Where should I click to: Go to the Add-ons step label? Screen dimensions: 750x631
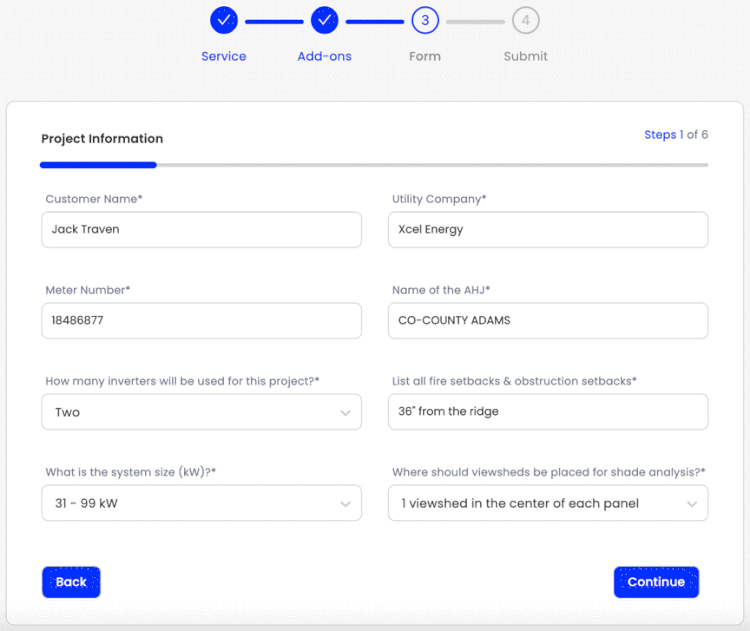pyautogui.click(x=324, y=56)
